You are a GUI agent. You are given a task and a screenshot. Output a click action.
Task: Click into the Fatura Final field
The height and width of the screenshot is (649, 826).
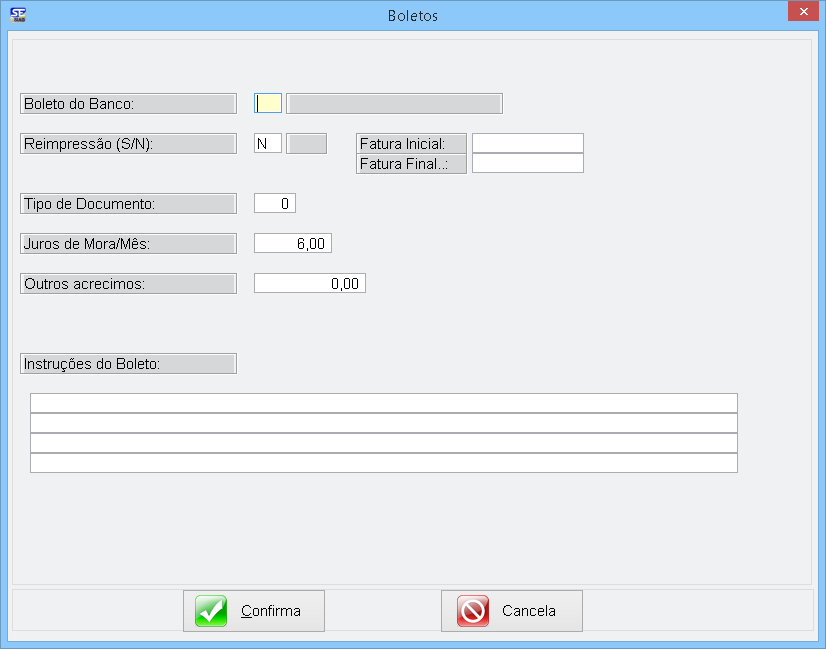tap(527, 163)
